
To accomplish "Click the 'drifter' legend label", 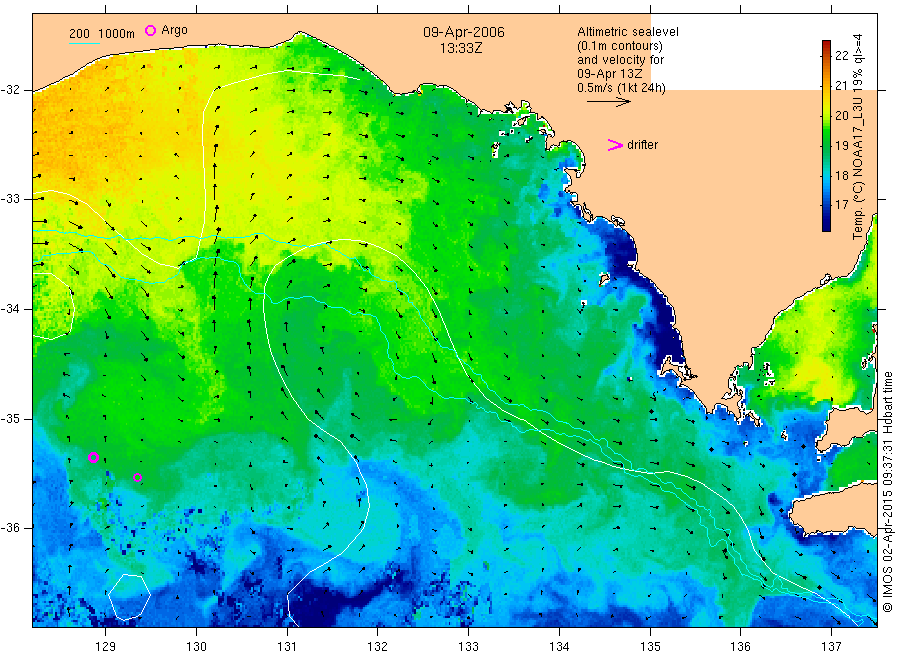I will pyautogui.click(x=642, y=145).
